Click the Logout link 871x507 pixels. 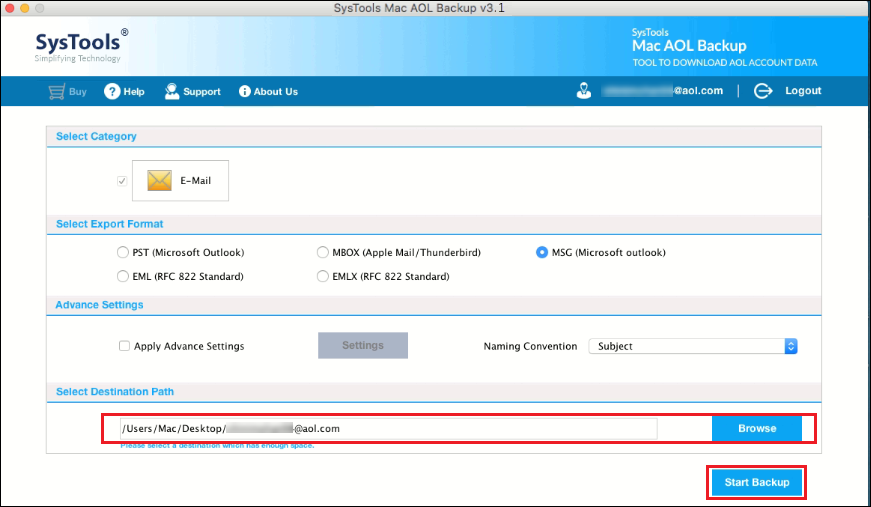point(803,91)
